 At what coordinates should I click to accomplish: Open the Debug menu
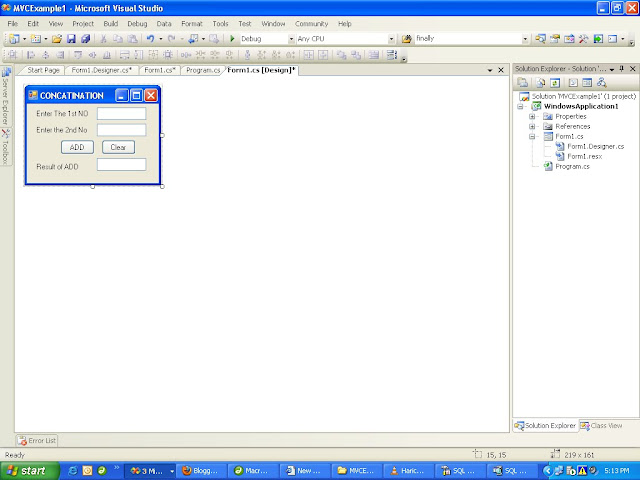pos(137,24)
